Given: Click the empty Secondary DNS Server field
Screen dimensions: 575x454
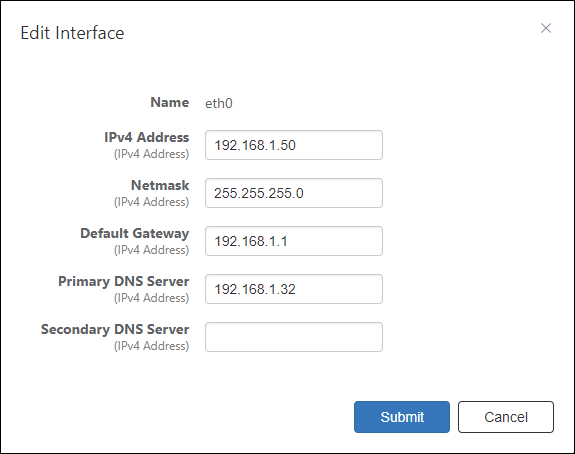Looking at the screenshot, I should tap(294, 337).
